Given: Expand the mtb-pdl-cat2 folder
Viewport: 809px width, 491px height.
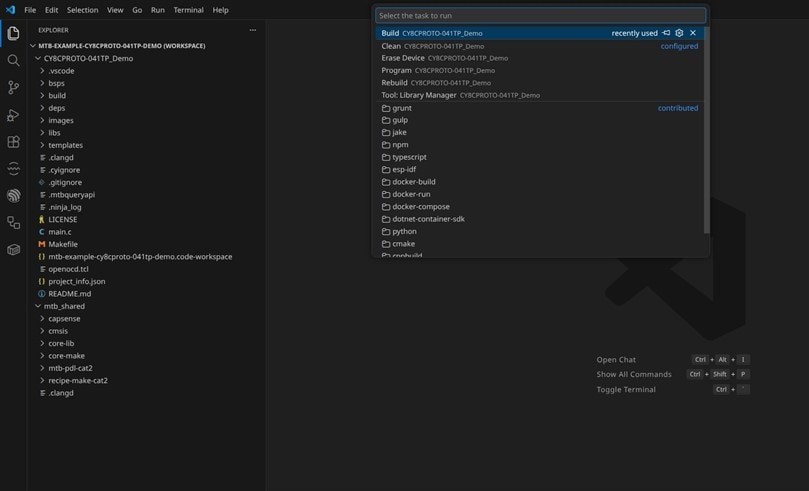Looking at the screenshot, I should coord(147,368).
